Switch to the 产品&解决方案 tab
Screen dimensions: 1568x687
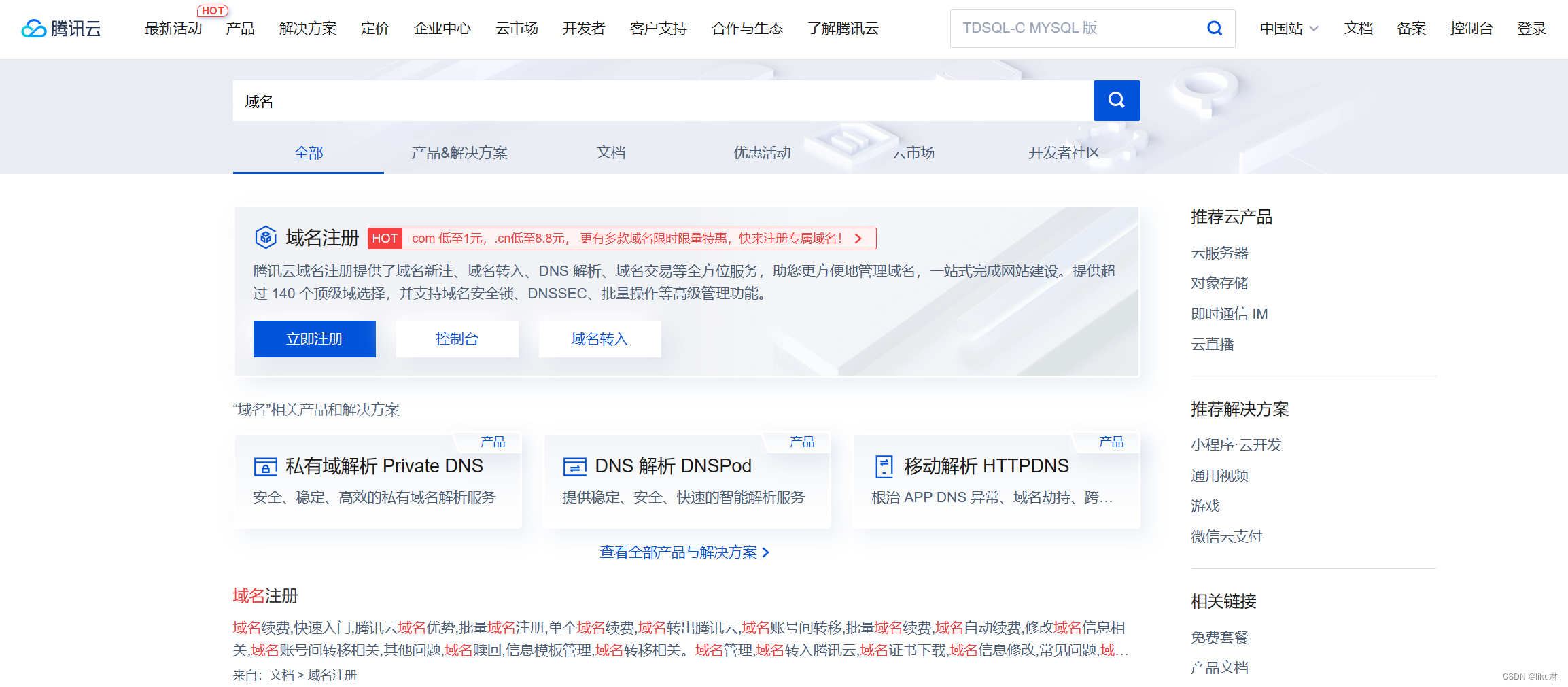pos(459,153)
